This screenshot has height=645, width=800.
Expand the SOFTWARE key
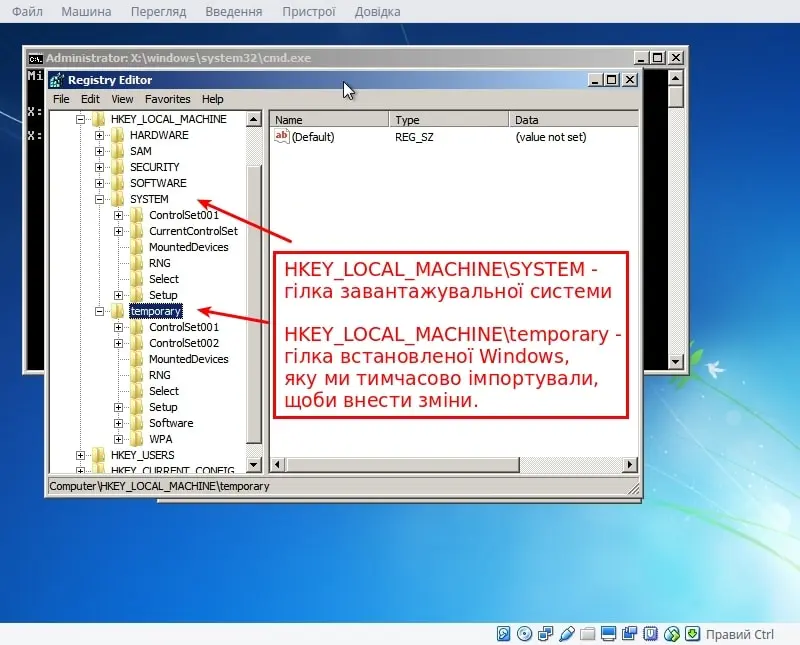click(x=99, y=183)
